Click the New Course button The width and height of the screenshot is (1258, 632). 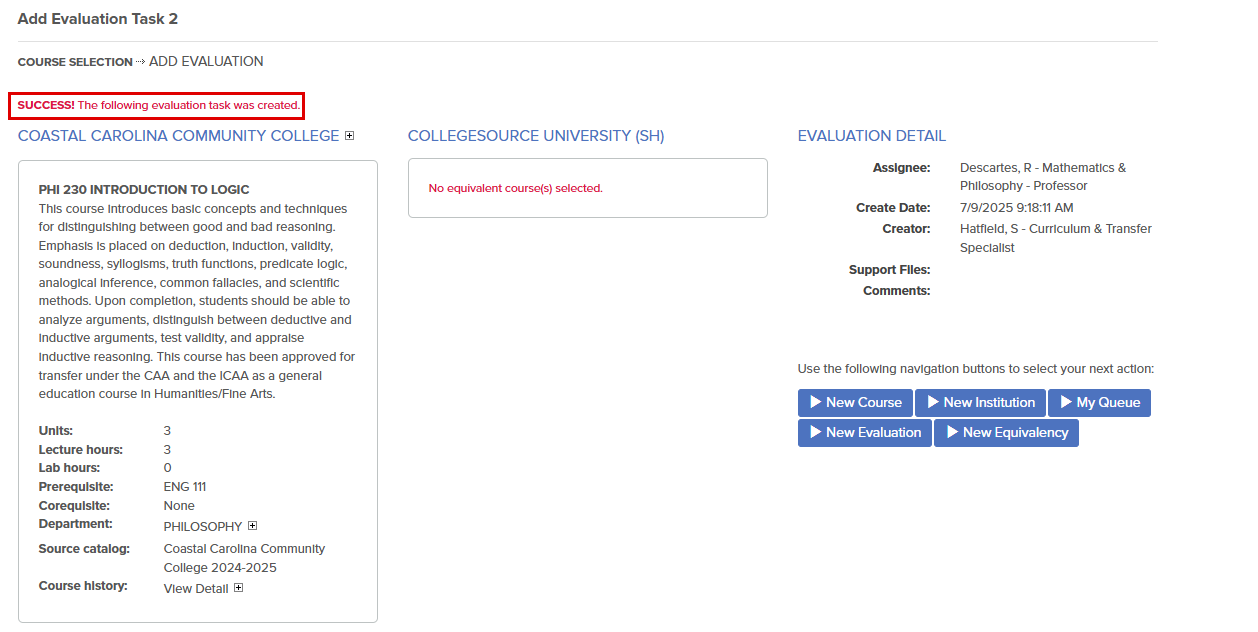point(855,403)
